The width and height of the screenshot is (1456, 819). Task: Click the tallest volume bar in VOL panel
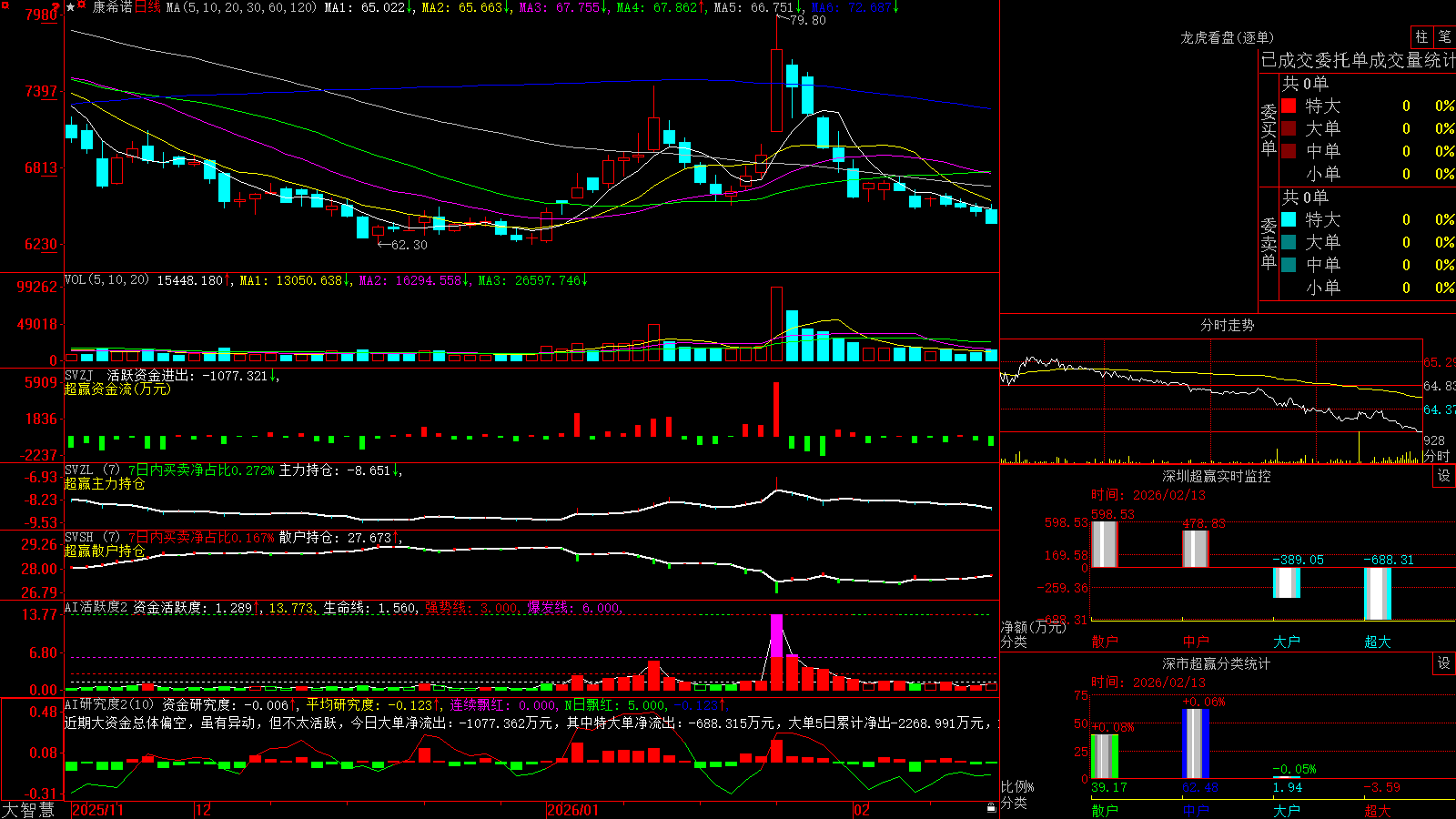tap(776, 324)
